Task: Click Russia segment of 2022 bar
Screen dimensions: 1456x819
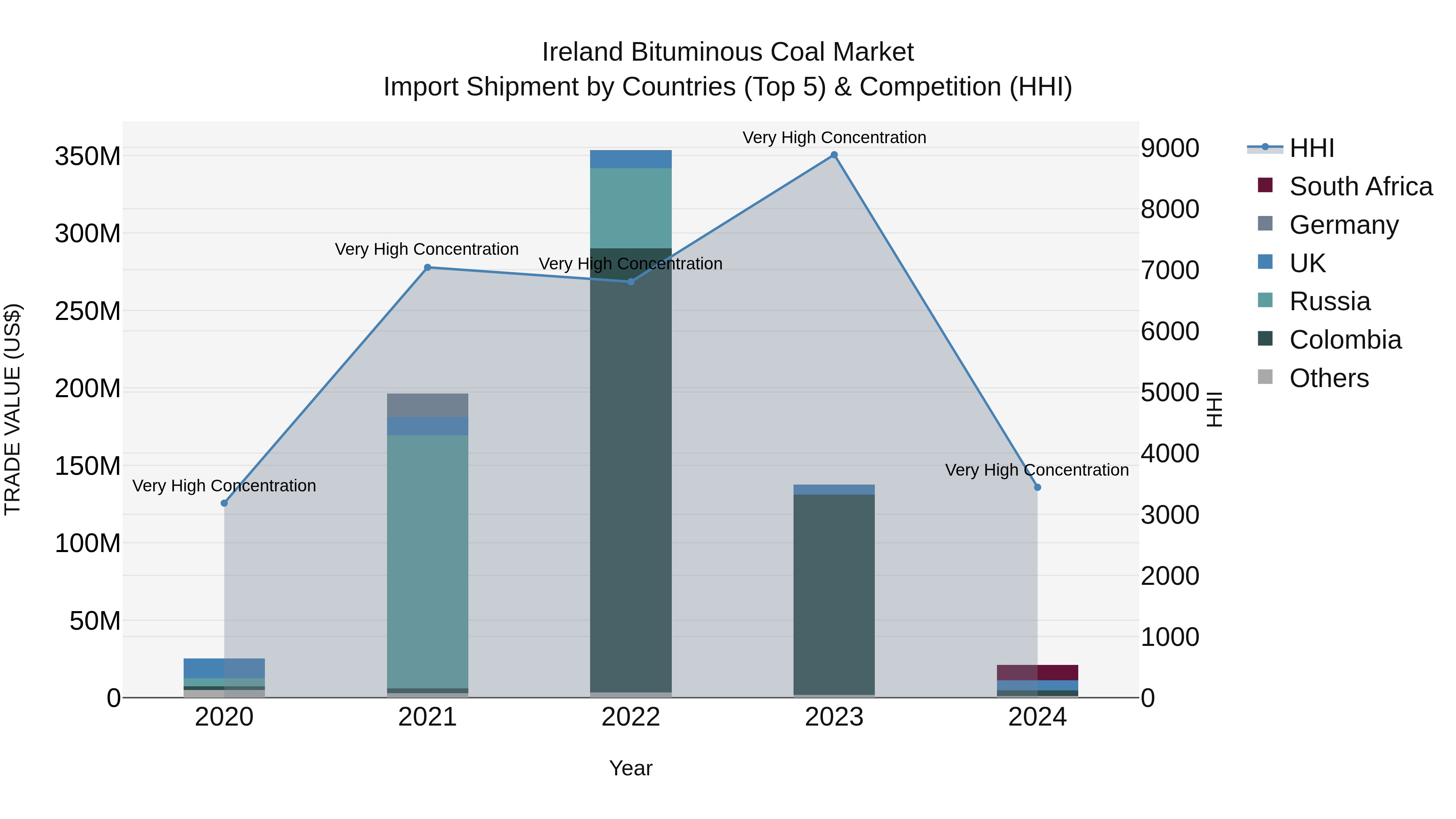Action: [x=631, y=208]
